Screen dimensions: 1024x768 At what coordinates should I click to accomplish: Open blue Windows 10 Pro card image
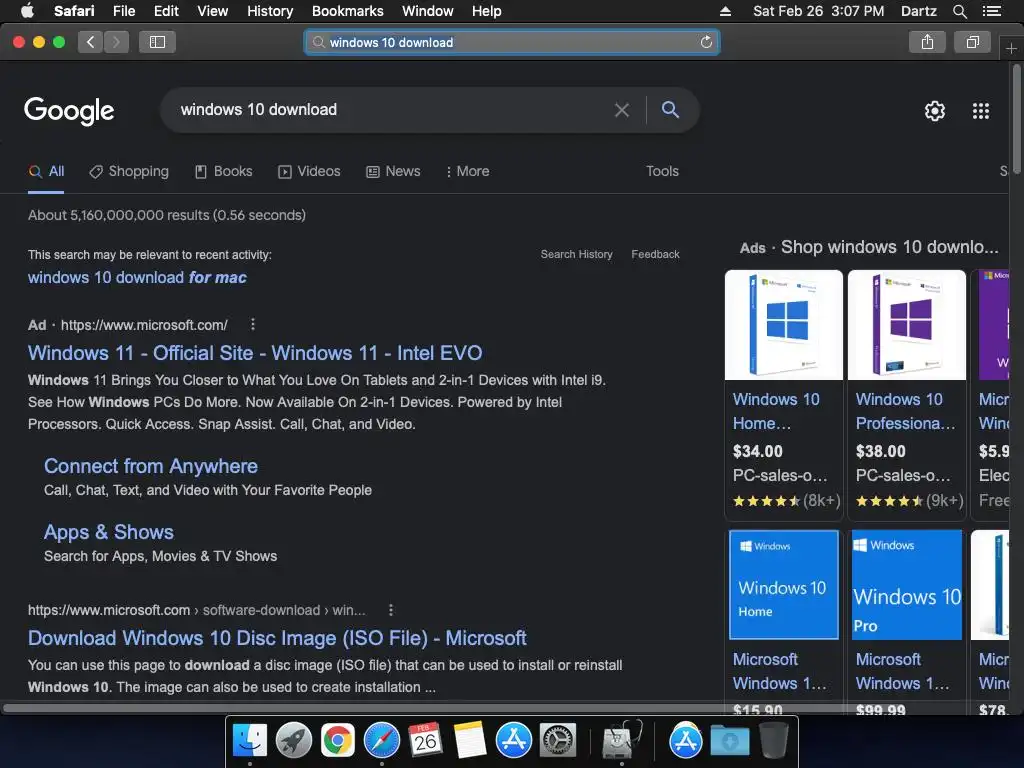click(x=906, y=584)
